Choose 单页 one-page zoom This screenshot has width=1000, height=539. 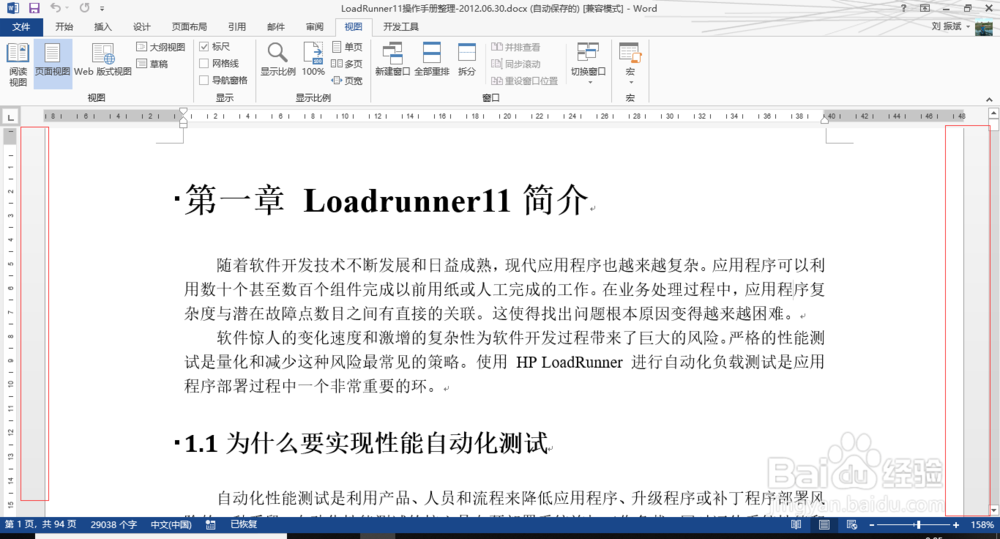click(x=347, y=47)
